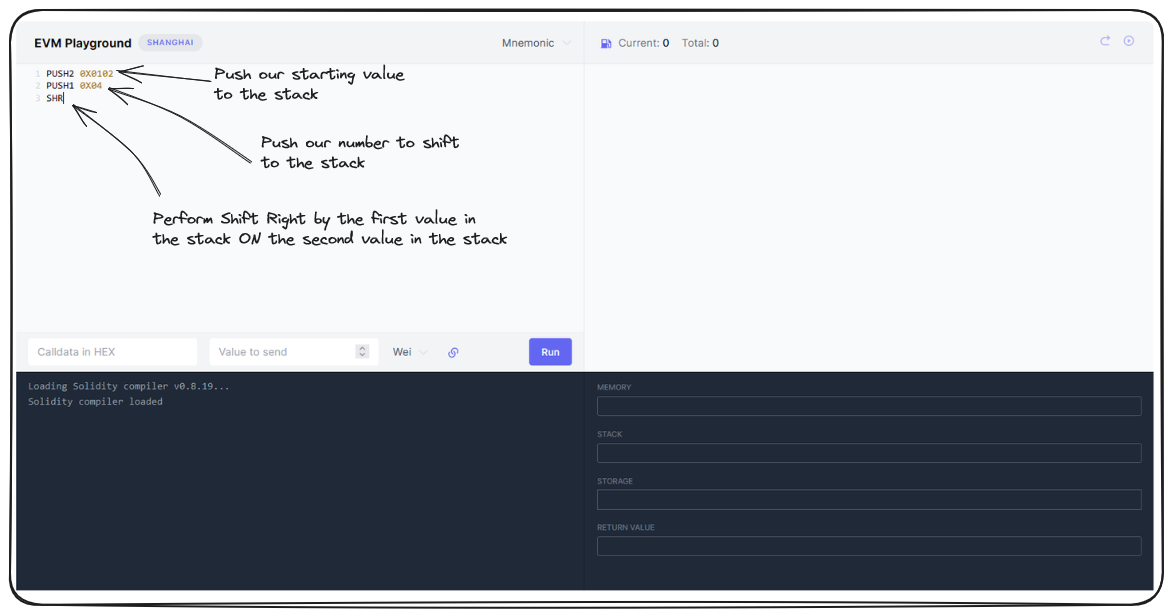This screenshot has width=1172, height=614.
Task: Click the PUSH1 0x04 code line
Action: coord(74,86)
